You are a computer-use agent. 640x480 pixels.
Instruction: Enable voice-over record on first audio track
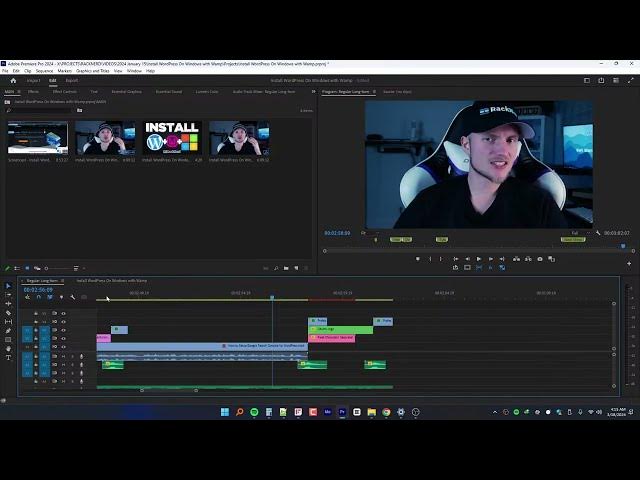(81, 356)
